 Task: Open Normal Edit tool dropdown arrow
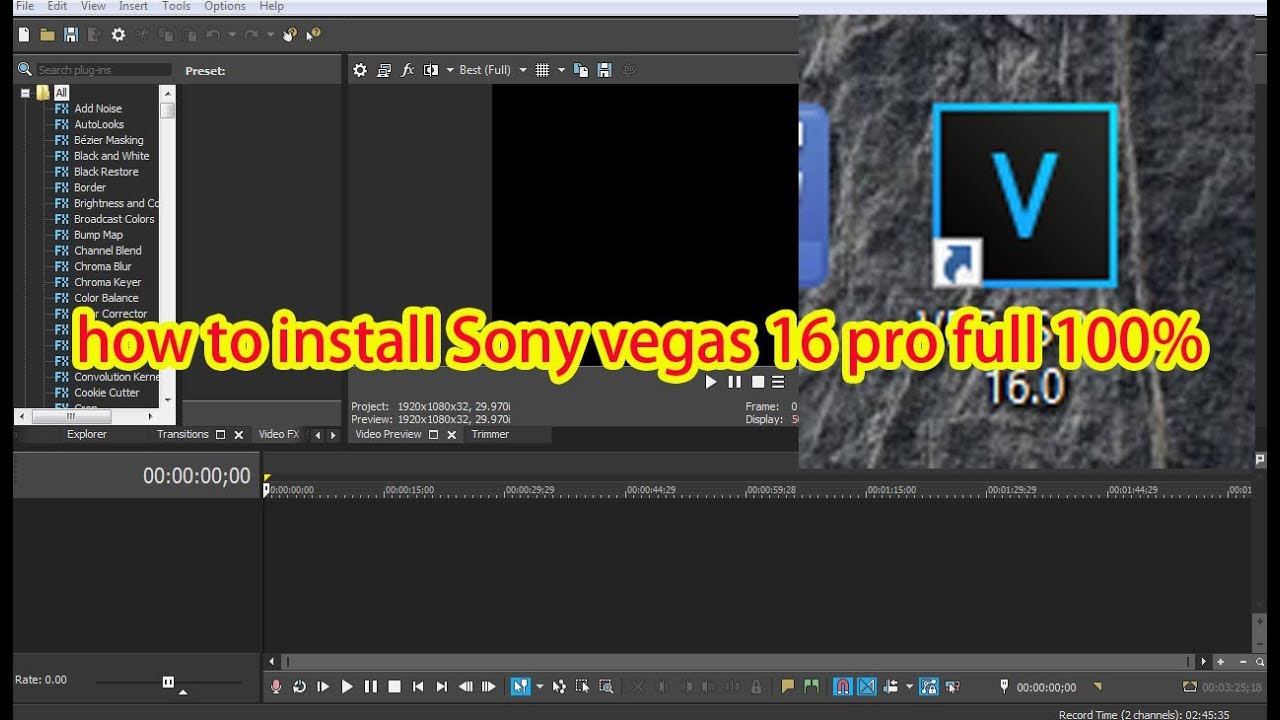[x=540, y=687]
